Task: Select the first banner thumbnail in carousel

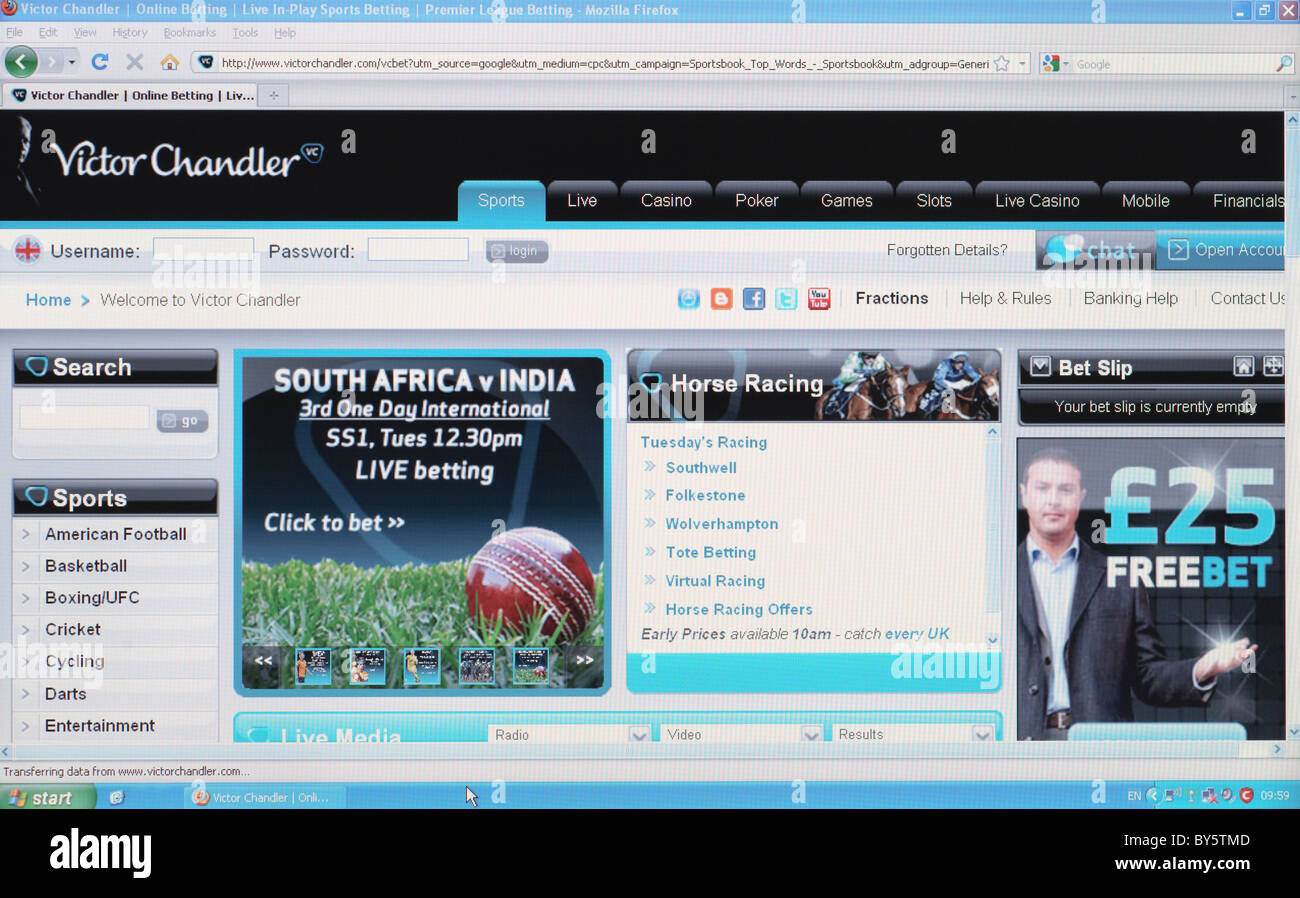Action: tap(313, 665)
